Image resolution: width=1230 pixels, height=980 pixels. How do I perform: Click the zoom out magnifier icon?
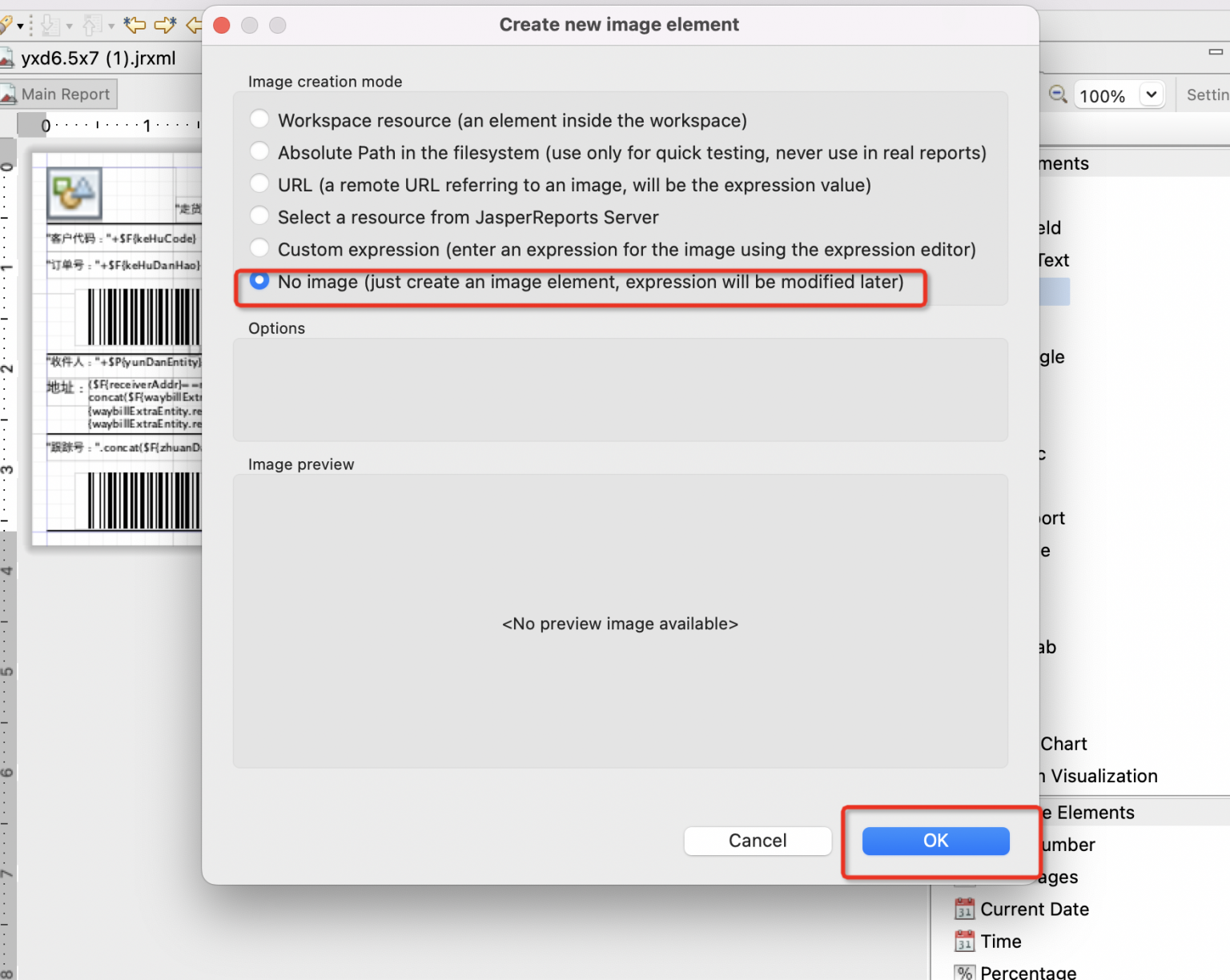(1057, 94)
